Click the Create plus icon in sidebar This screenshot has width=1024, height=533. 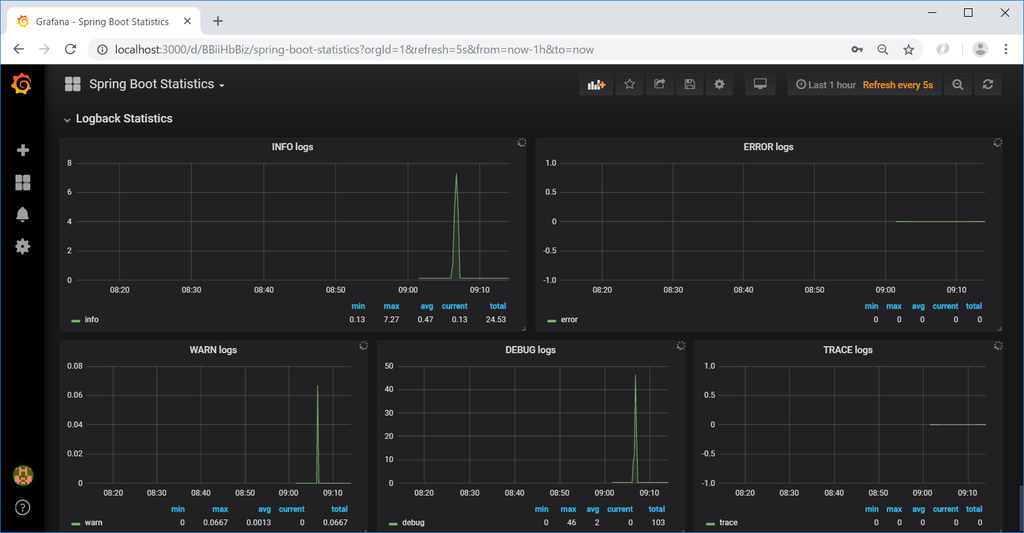pos(23,150)
